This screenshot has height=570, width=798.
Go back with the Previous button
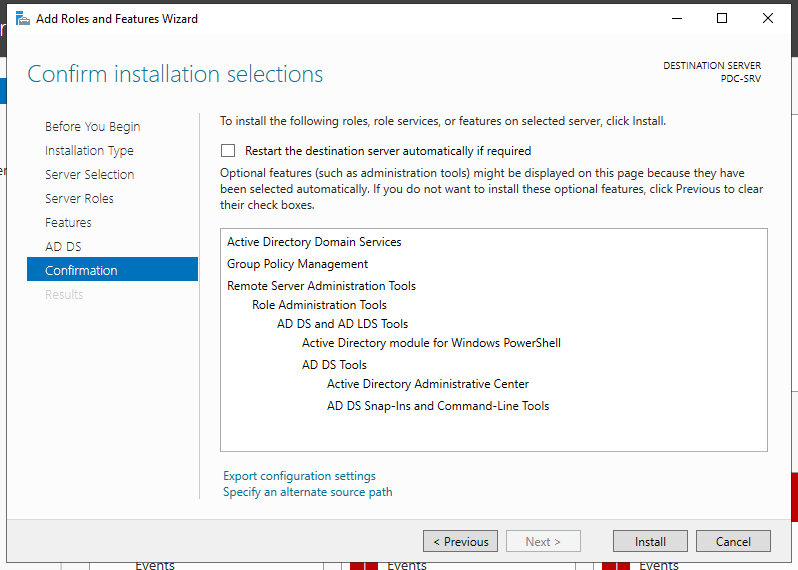(x=461, y=542)
